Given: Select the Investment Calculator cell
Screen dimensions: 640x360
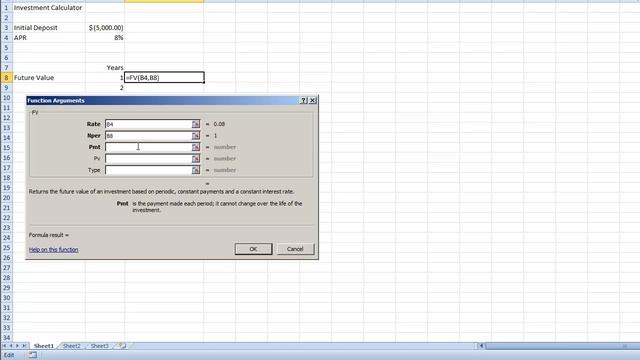Looking at the screenshot, I should click(x=49, y=8).
